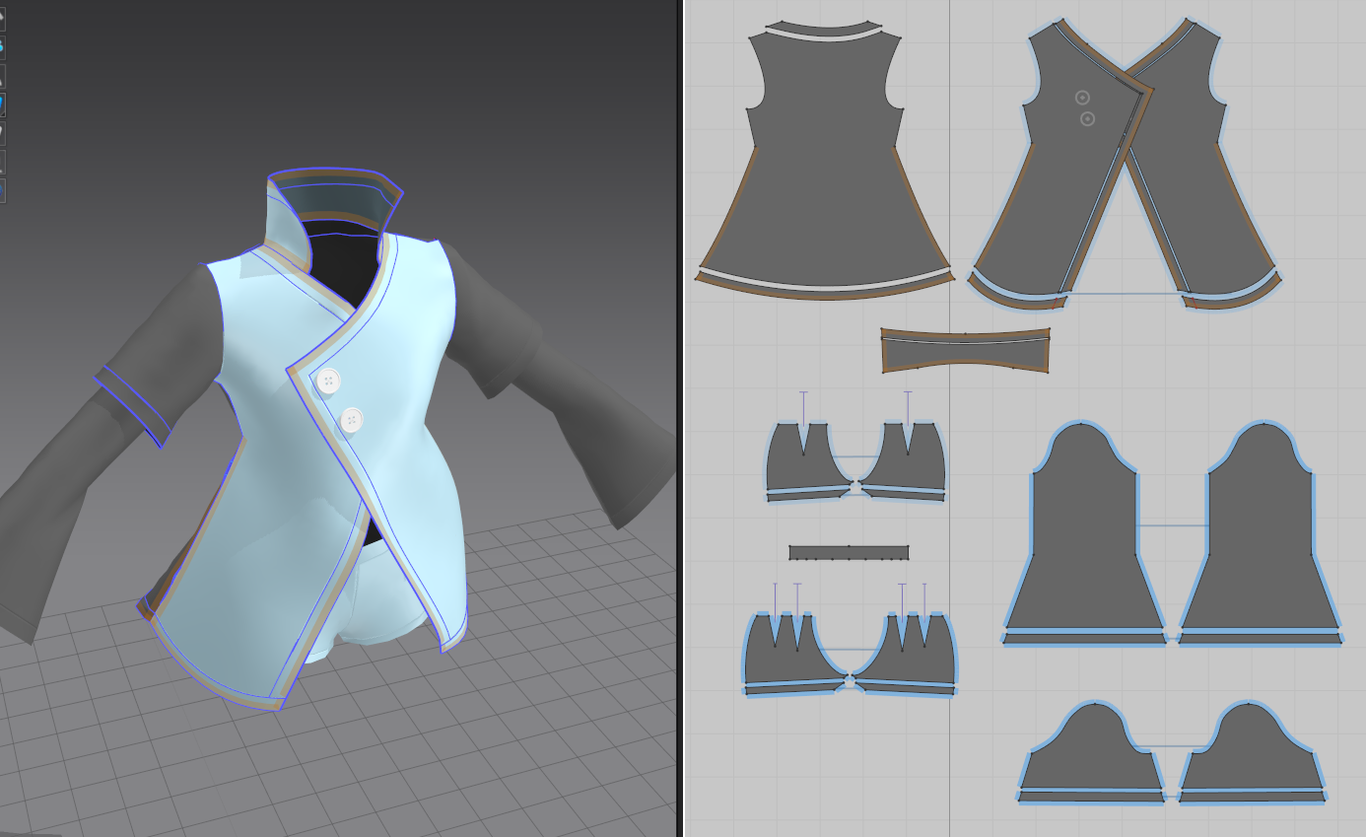
Task: Click the upper button marker on front pattern
Action: click(1082, 97)
